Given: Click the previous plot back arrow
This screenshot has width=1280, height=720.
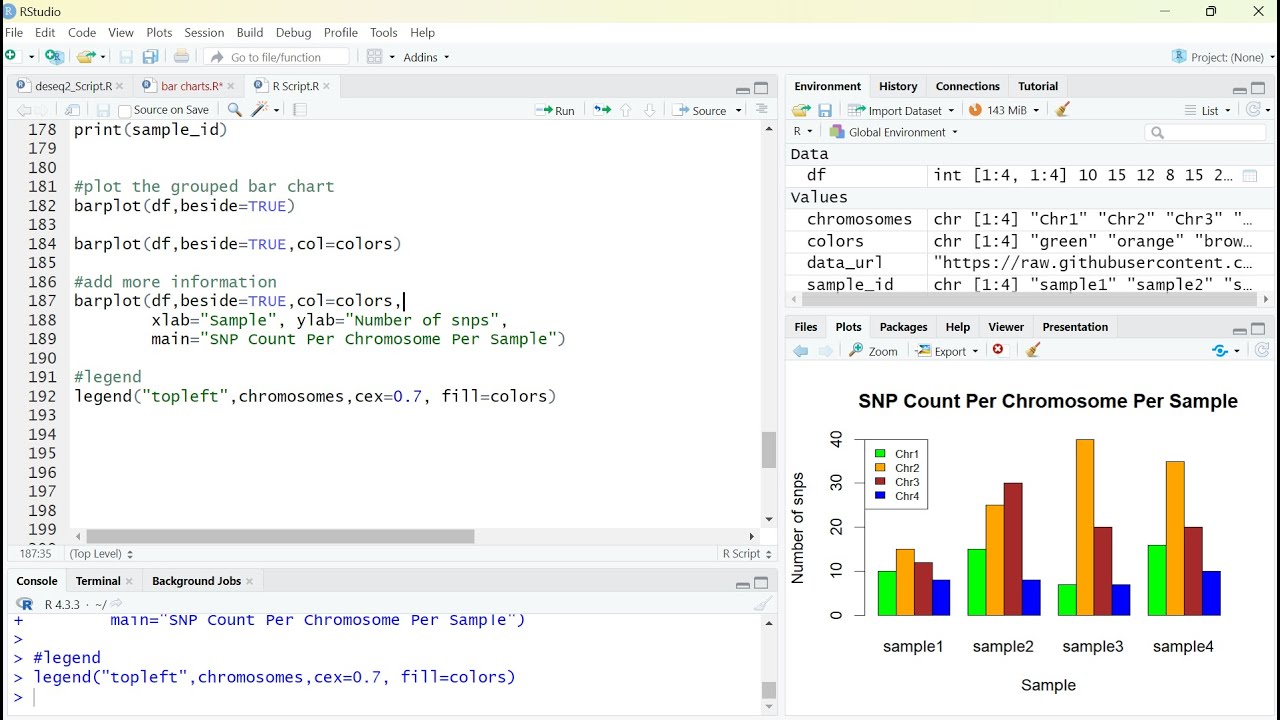Looking at the screenshot, I should 800,351.
